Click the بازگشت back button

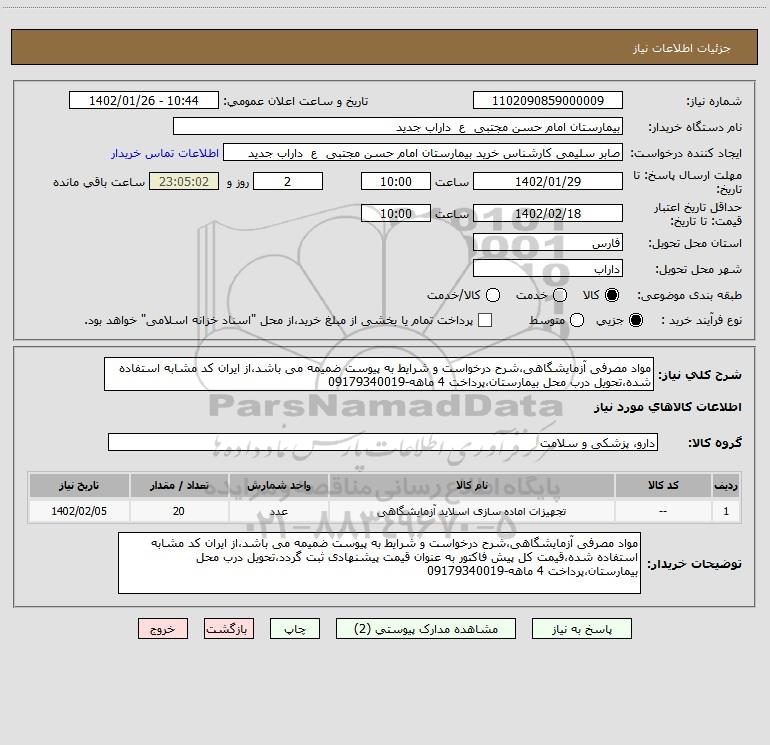click(229, 629)
